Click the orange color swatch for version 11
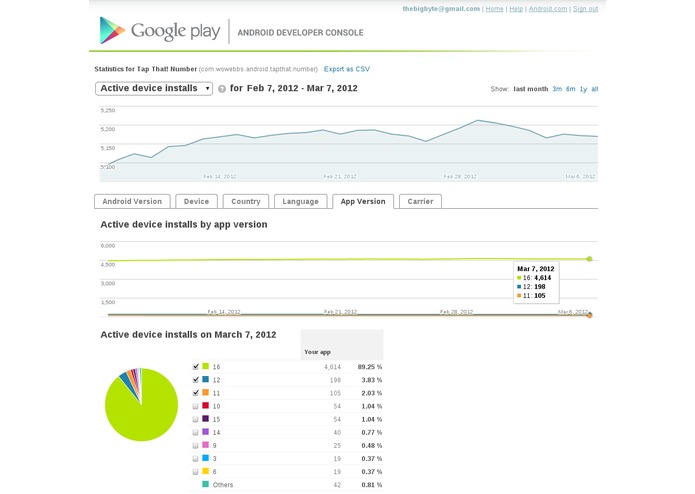This screenshot has height=494, width=695. (205, 392)
